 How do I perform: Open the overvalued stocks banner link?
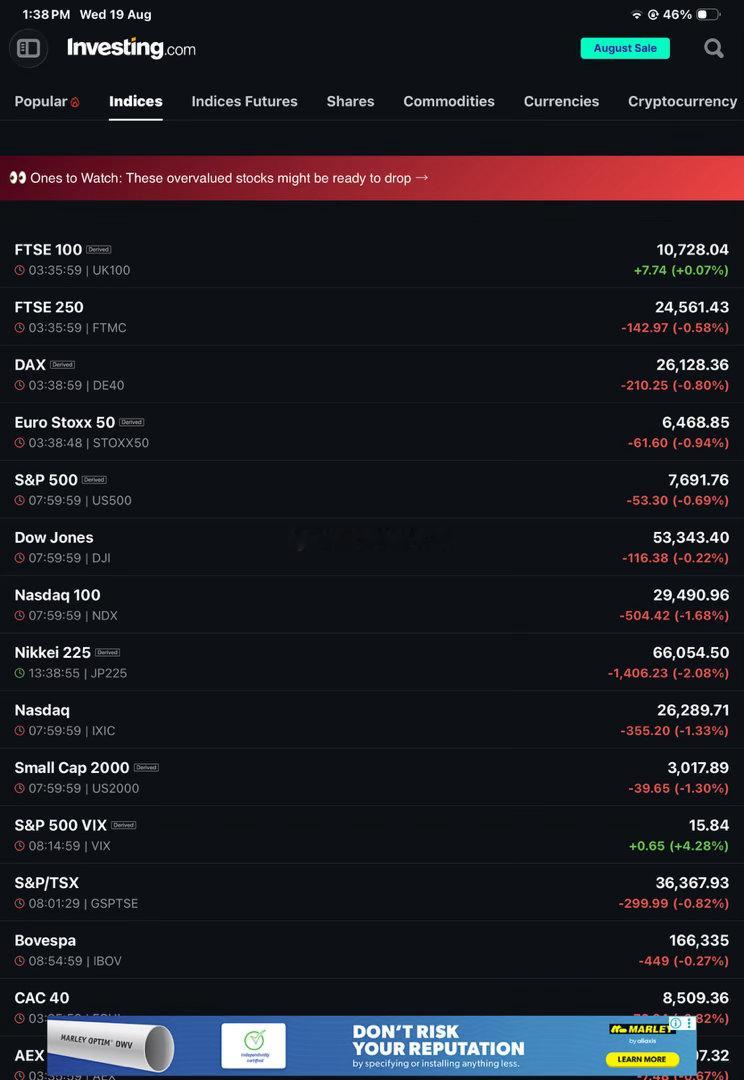click(372, 178)
